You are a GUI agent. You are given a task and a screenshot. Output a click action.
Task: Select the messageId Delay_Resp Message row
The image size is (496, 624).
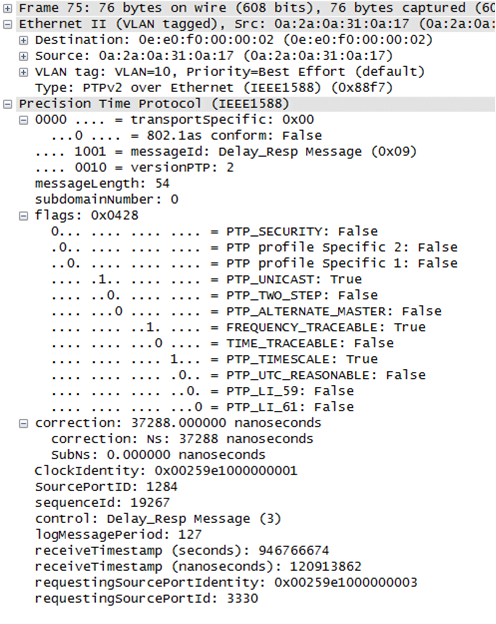pyautogui.click(x=226, y=152)
